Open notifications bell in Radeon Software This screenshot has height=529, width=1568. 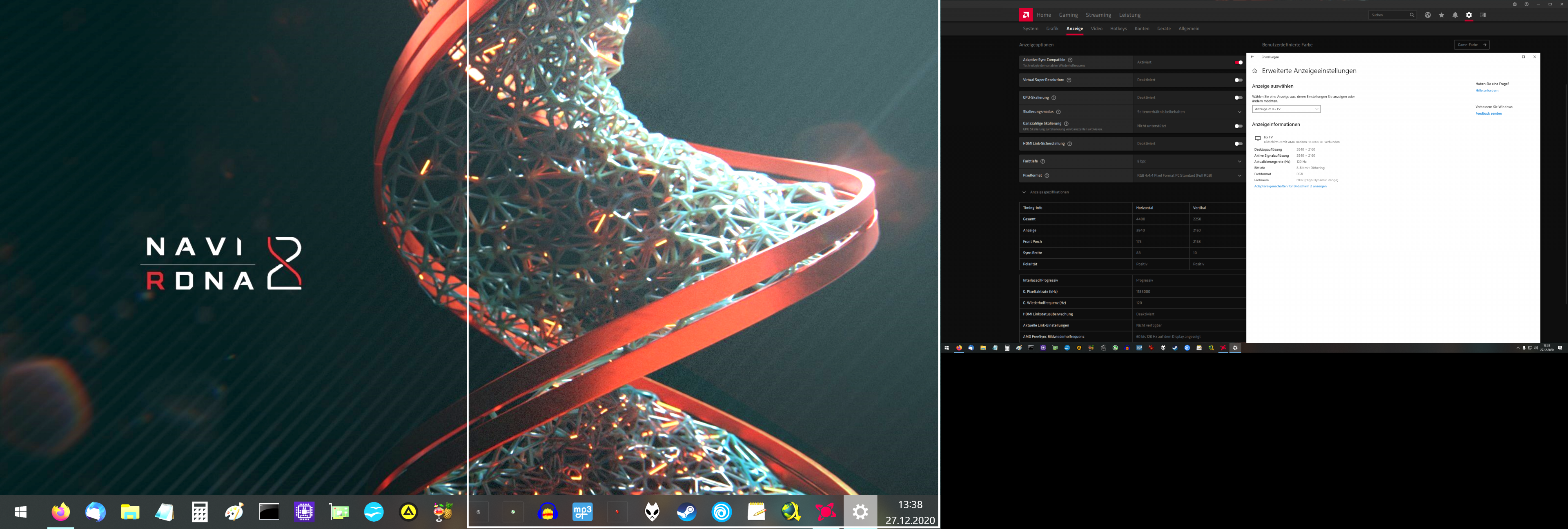[1455, 15]
